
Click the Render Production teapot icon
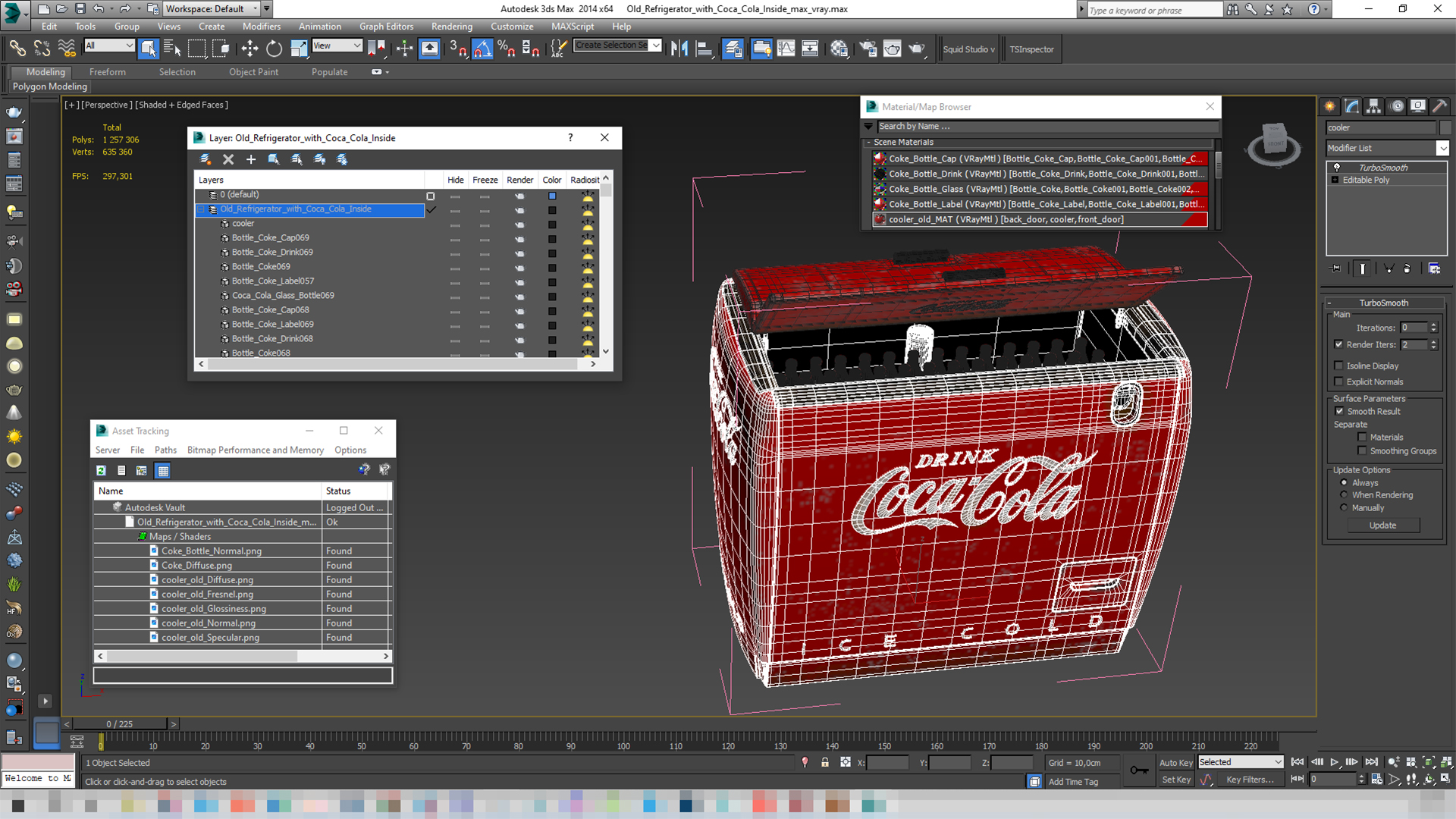pyautogui.click(x=917, y=49)
